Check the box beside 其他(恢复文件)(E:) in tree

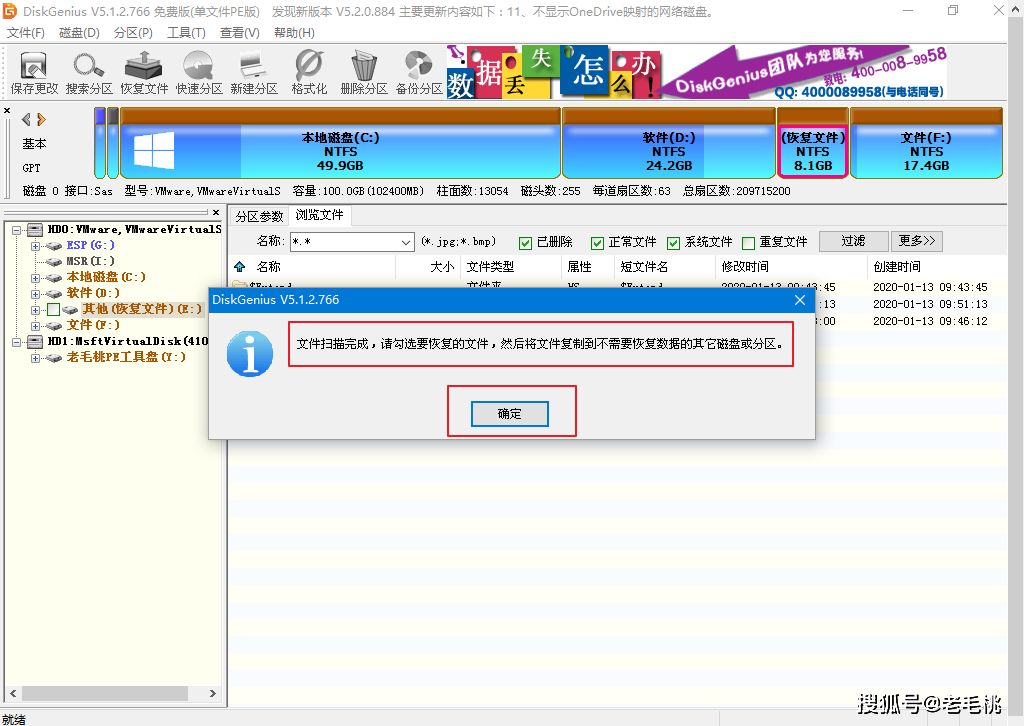coord(54,309)
